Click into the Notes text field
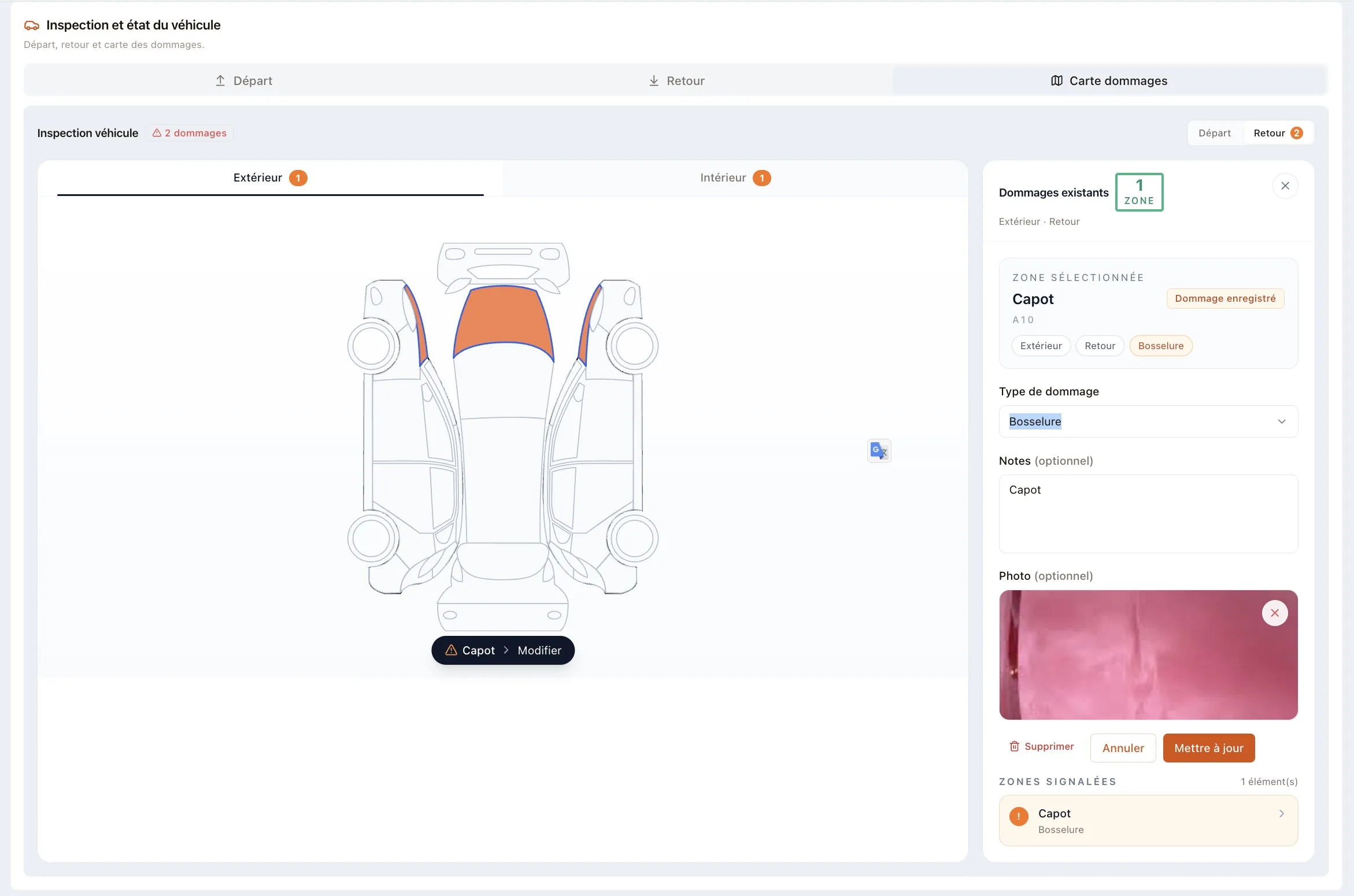This screenshot has width=1354, height=896. tap(1148, 514)
